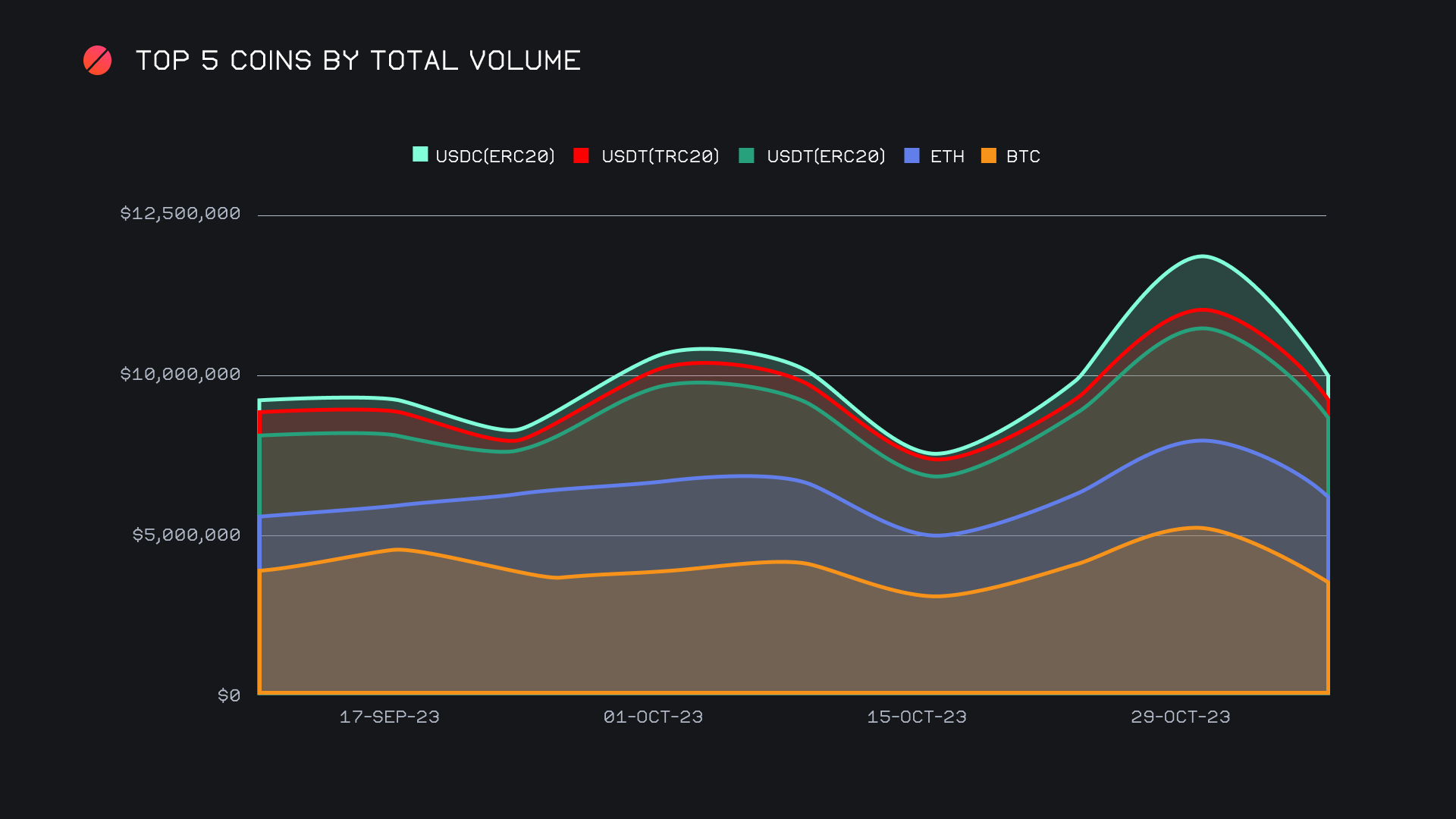Toggle the BTC series legend label
The image size is (1456, 819).
tap(1023, 156)
